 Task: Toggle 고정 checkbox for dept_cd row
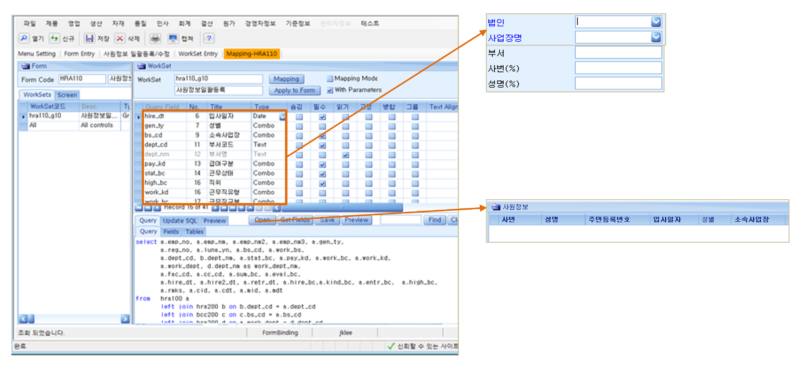coord(368,145)
